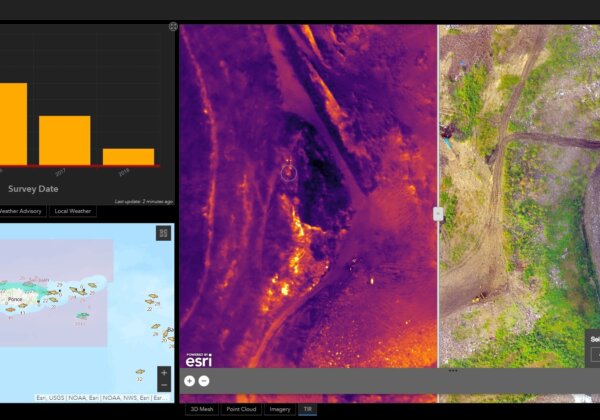The width and height of the screenshot is (600, 420).
Task: Click the Ponce label on map
Action: (12, 297)
